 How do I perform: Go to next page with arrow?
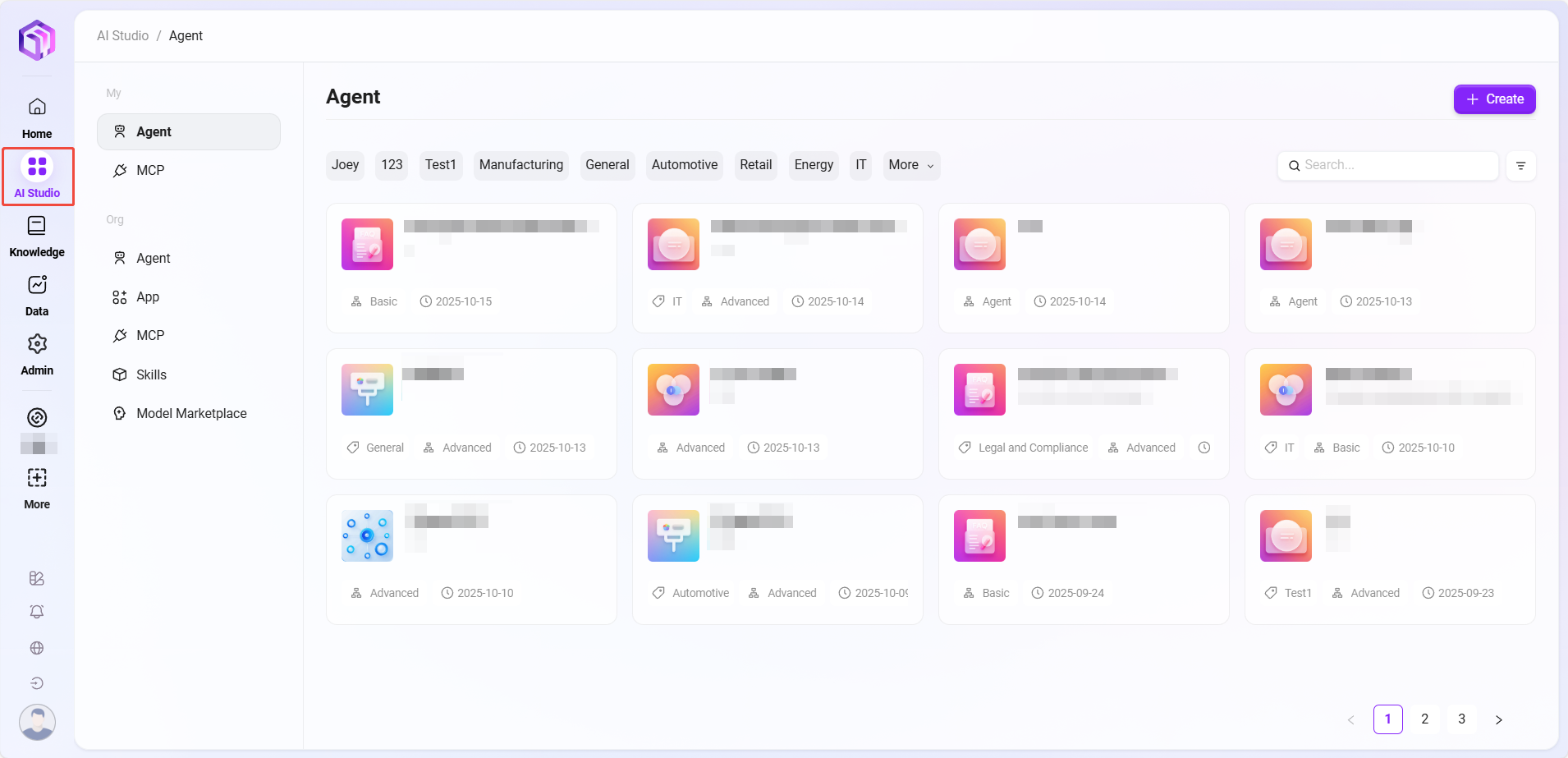[1498, 719]
